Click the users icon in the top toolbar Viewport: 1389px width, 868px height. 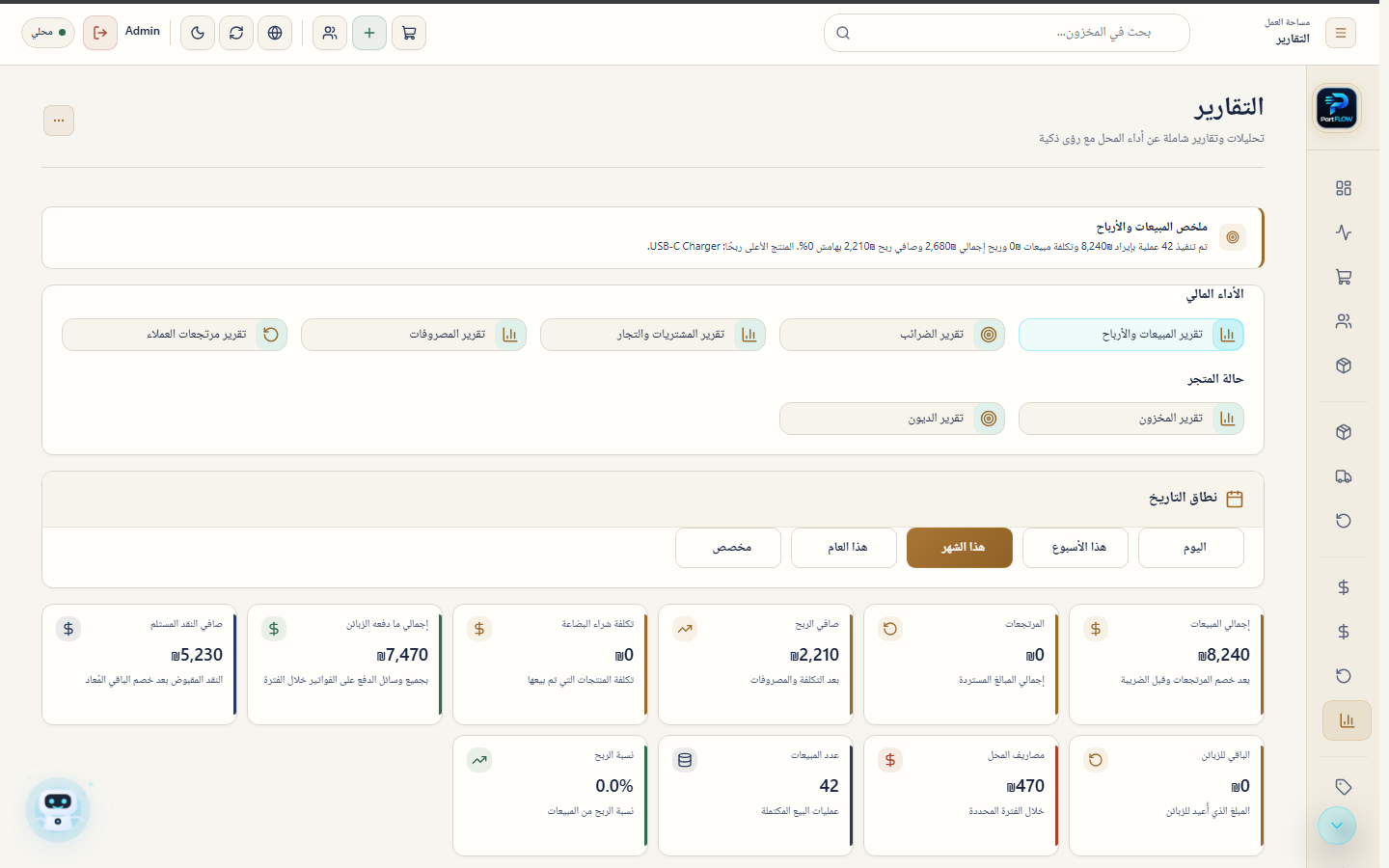click(330, 33)
